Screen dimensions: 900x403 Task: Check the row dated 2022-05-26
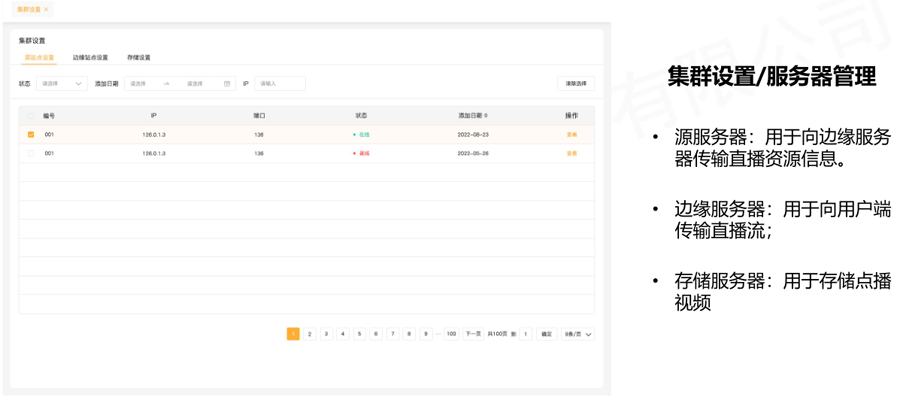click(x=31, y=153)
